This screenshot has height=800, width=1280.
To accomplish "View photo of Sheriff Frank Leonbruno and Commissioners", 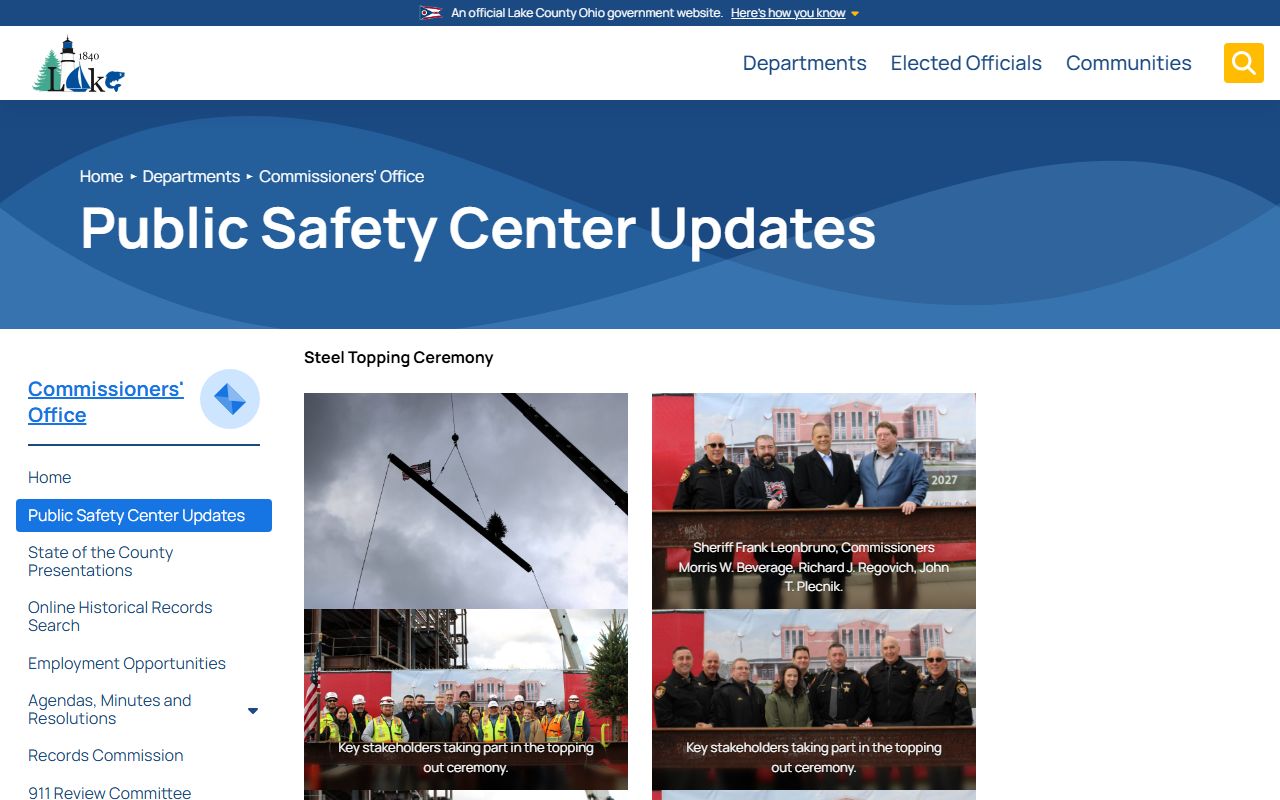I will click(x=814, y=501).
